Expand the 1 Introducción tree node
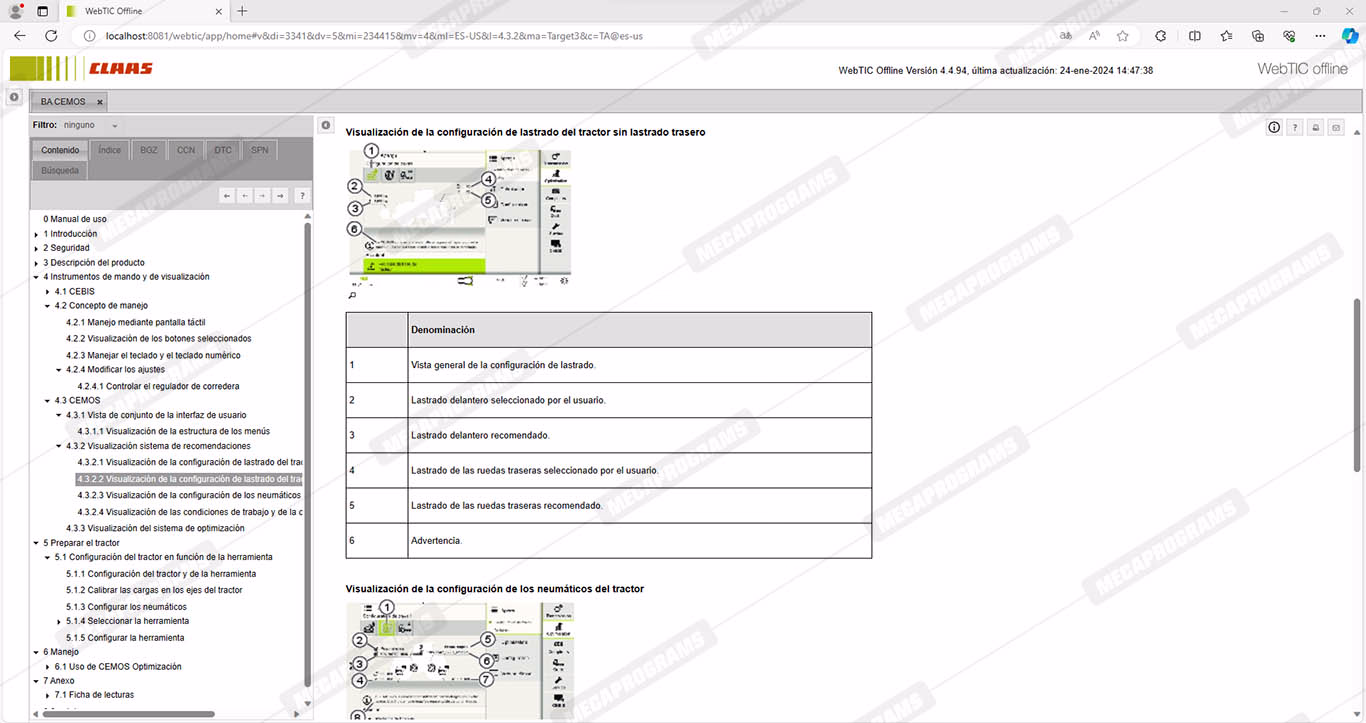The image size is (1366, 723). pyautogui.click(x=37, y=234)
